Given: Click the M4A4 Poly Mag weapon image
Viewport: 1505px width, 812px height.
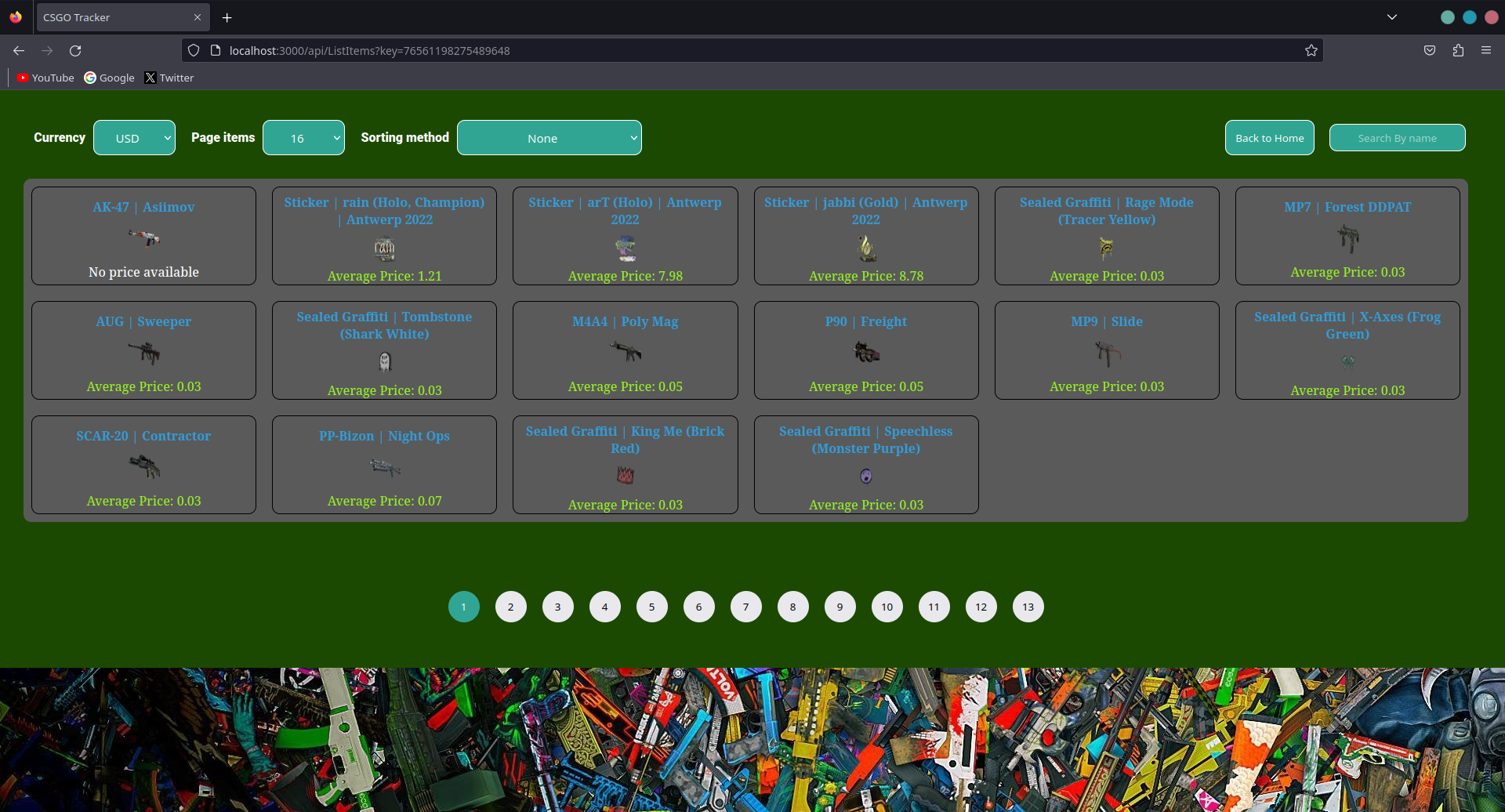Looking at the screenshot, I should point(625,352).
